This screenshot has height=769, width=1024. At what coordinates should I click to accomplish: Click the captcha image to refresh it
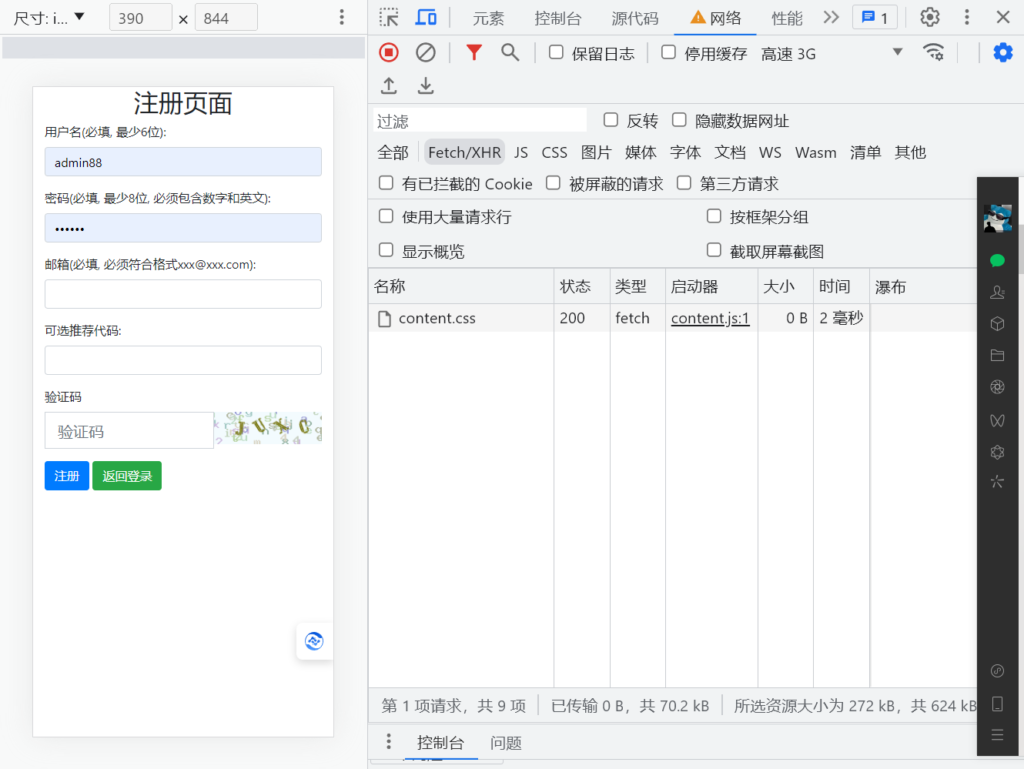pos(268,427)
